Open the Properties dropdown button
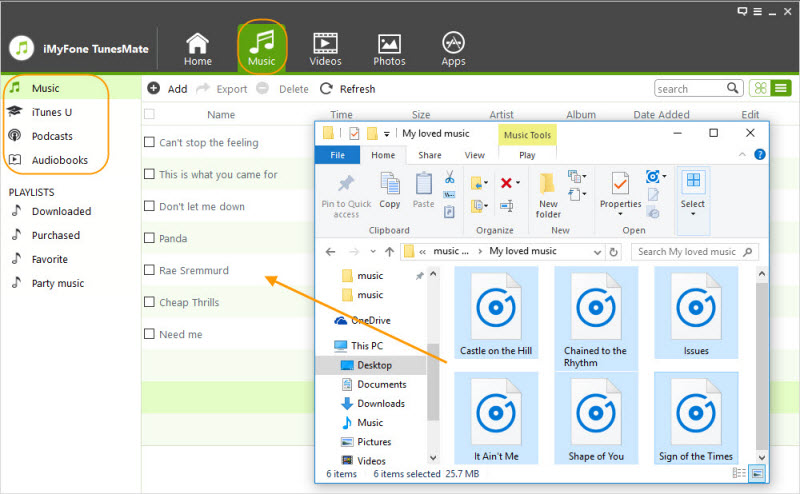800x494 pixels. pyautogui.click(x=620, y=194)
